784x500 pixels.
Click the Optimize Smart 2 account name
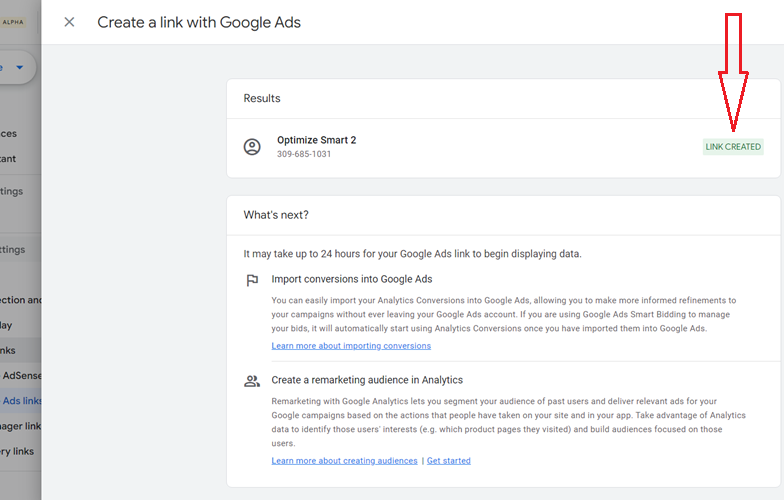[x=316, y=140]
